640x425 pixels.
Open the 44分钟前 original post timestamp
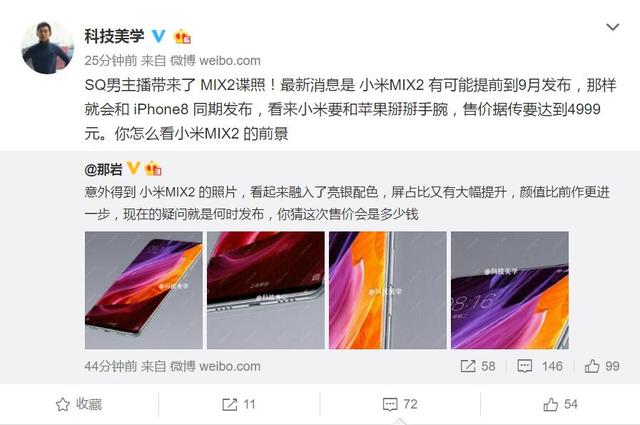pyautogui.click(x=111, y=366)
